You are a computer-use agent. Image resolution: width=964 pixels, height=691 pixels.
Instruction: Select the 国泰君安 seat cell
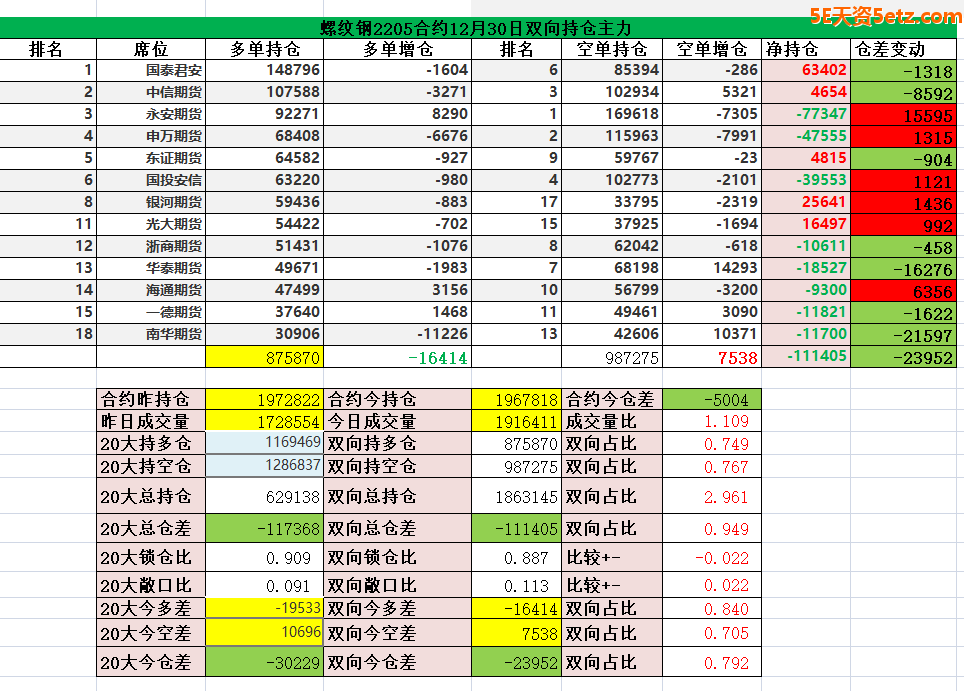click(173, 70)
